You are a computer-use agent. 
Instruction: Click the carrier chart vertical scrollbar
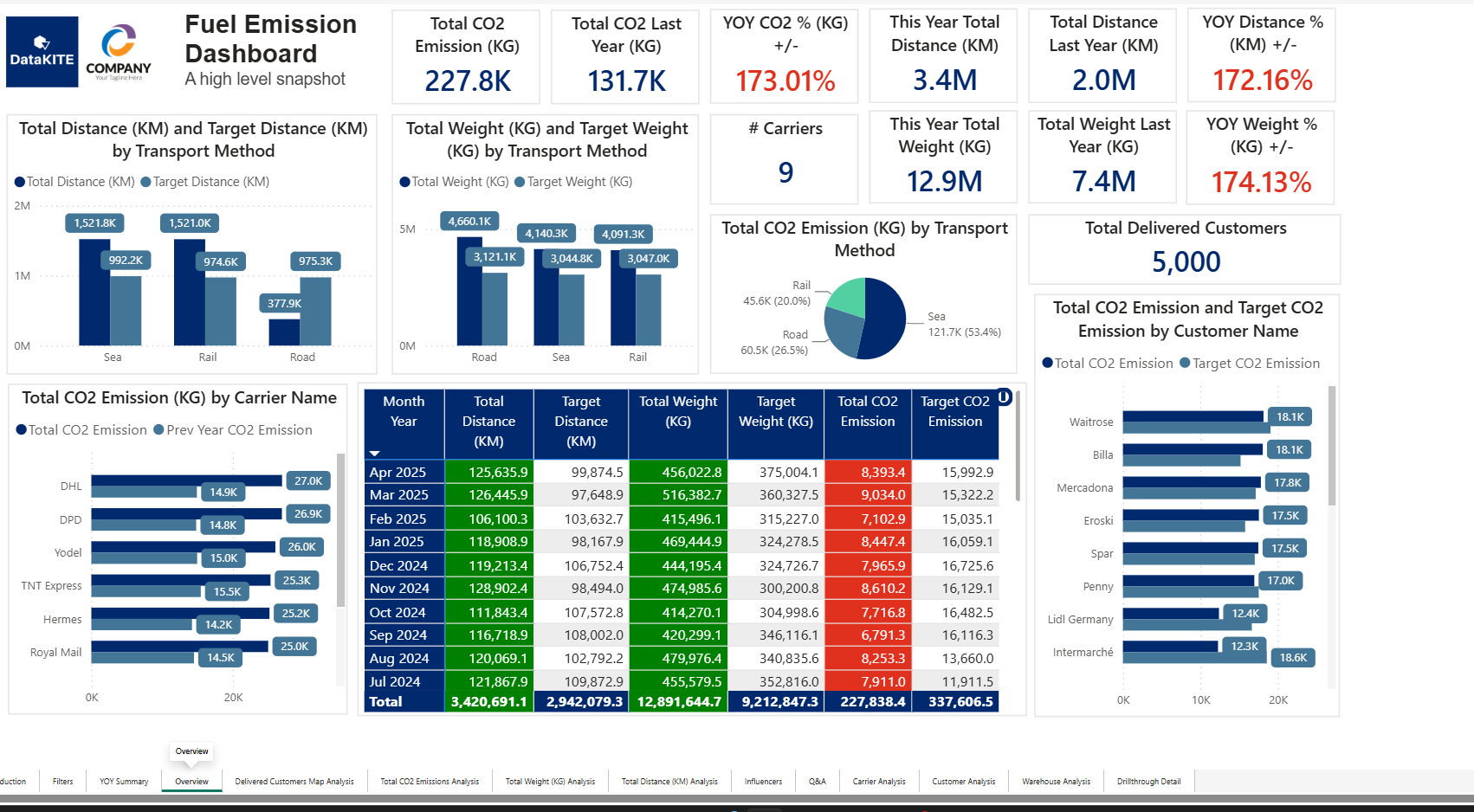coord(340,530)
